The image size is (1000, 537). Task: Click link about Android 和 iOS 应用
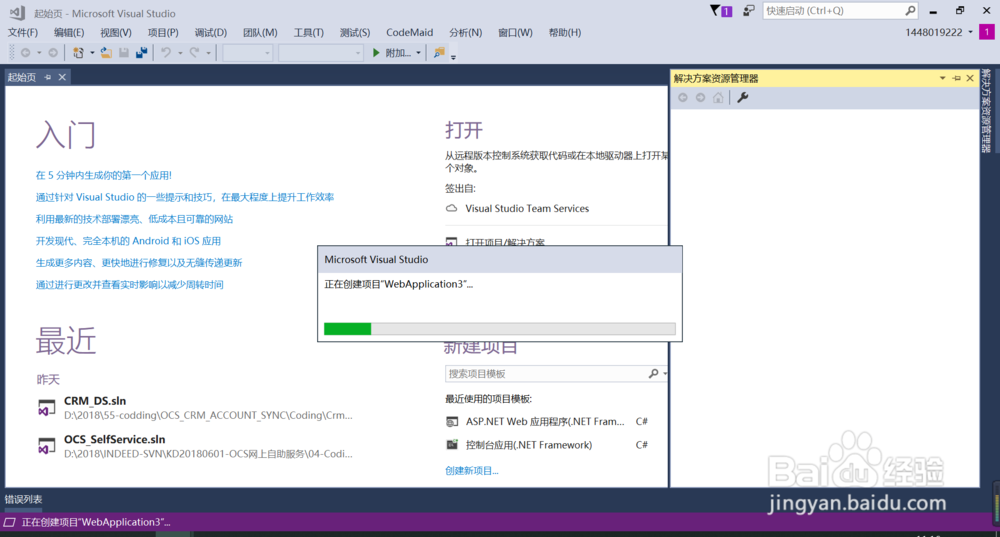[128, 241]
